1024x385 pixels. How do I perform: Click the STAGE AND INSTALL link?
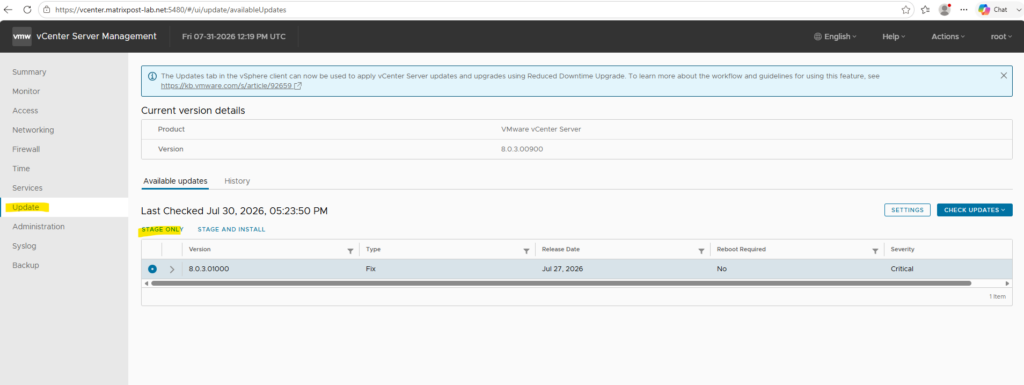click(x=231, y=230)
